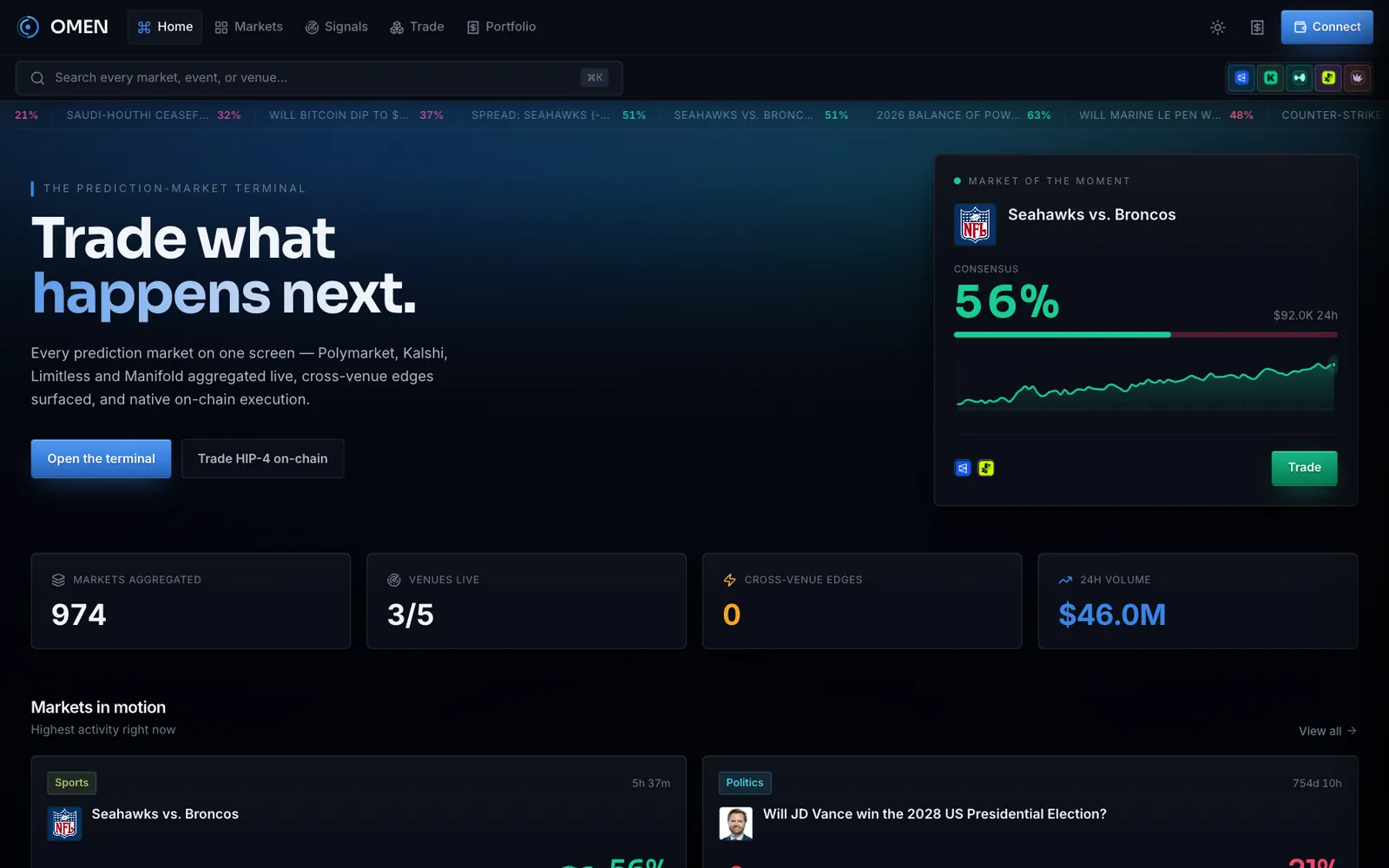Open the SPREAD: SEAHAWKS ticker item
Viewport: 1389px width, 868px height.
(x=558, y=115)
